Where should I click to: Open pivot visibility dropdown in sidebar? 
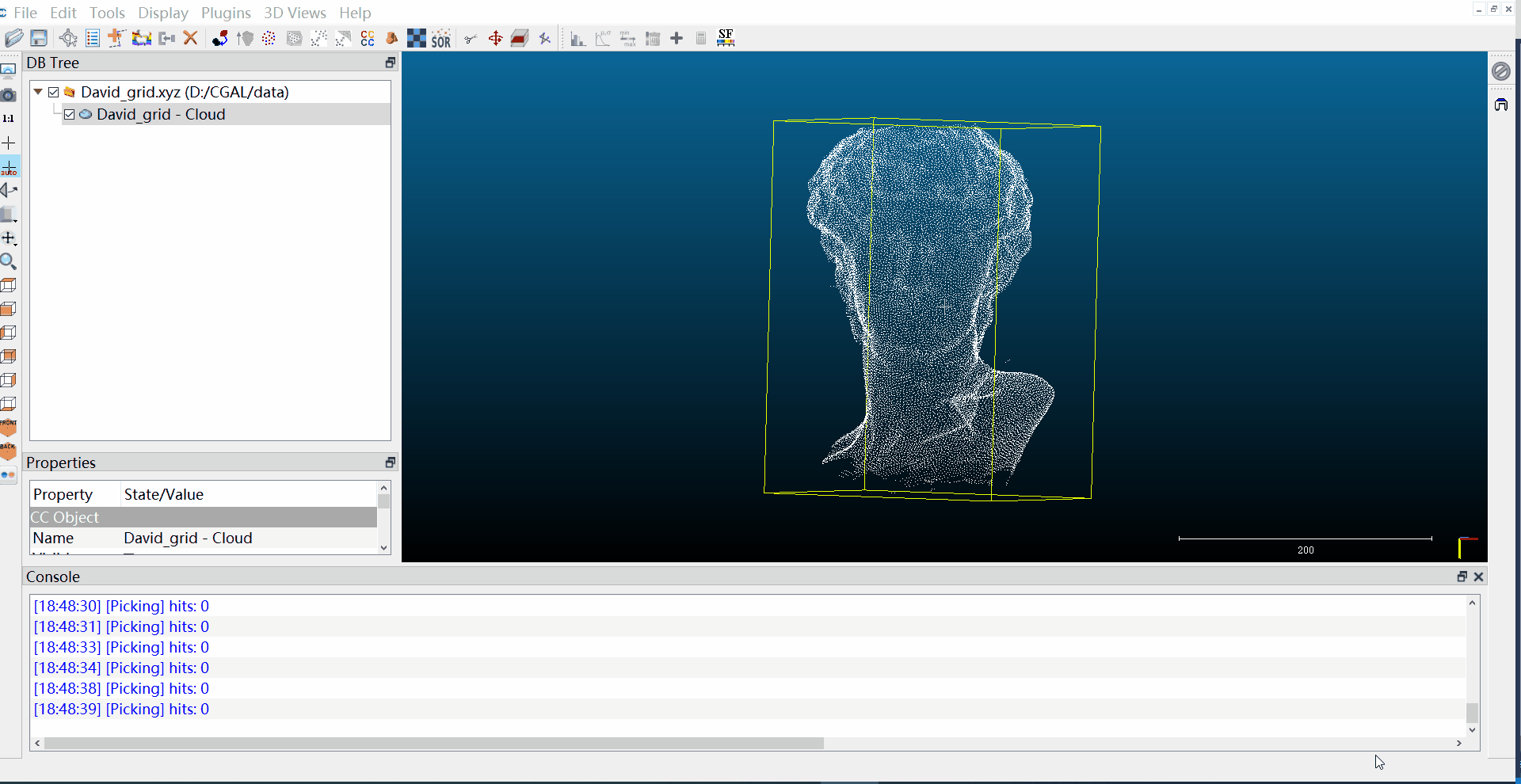point(9,238)
